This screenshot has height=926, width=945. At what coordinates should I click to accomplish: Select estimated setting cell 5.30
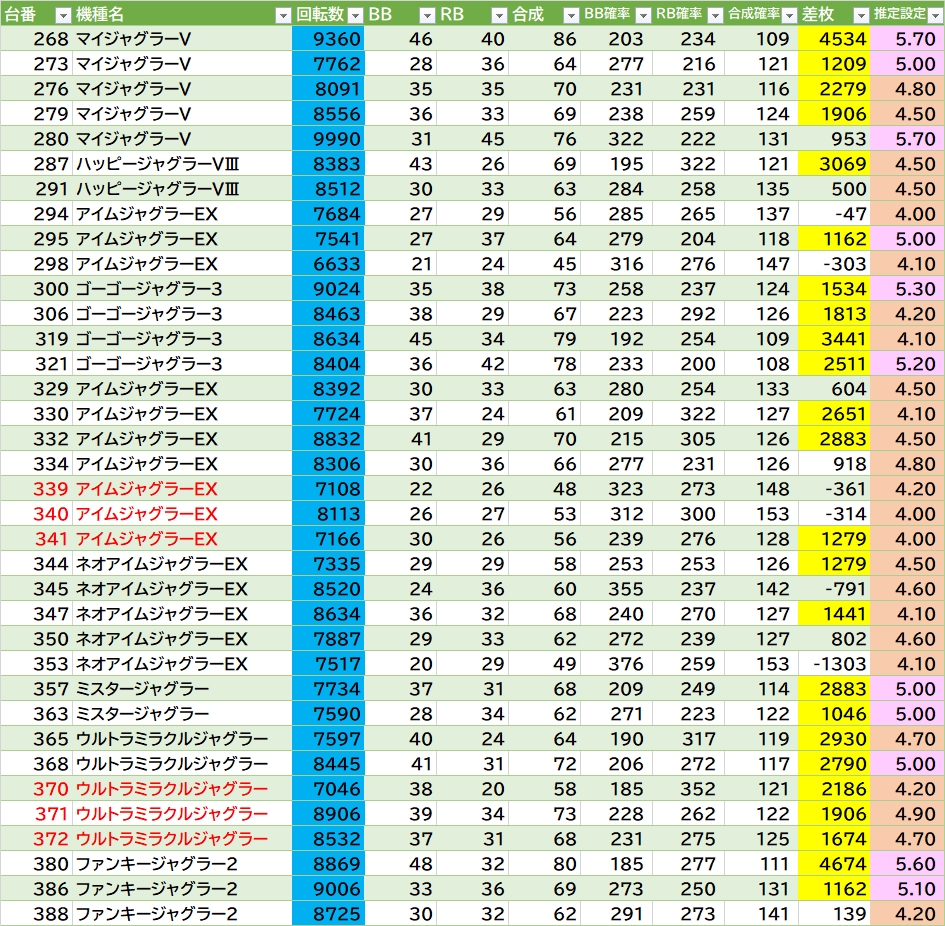pyautogui.click(x=908, y=289)
